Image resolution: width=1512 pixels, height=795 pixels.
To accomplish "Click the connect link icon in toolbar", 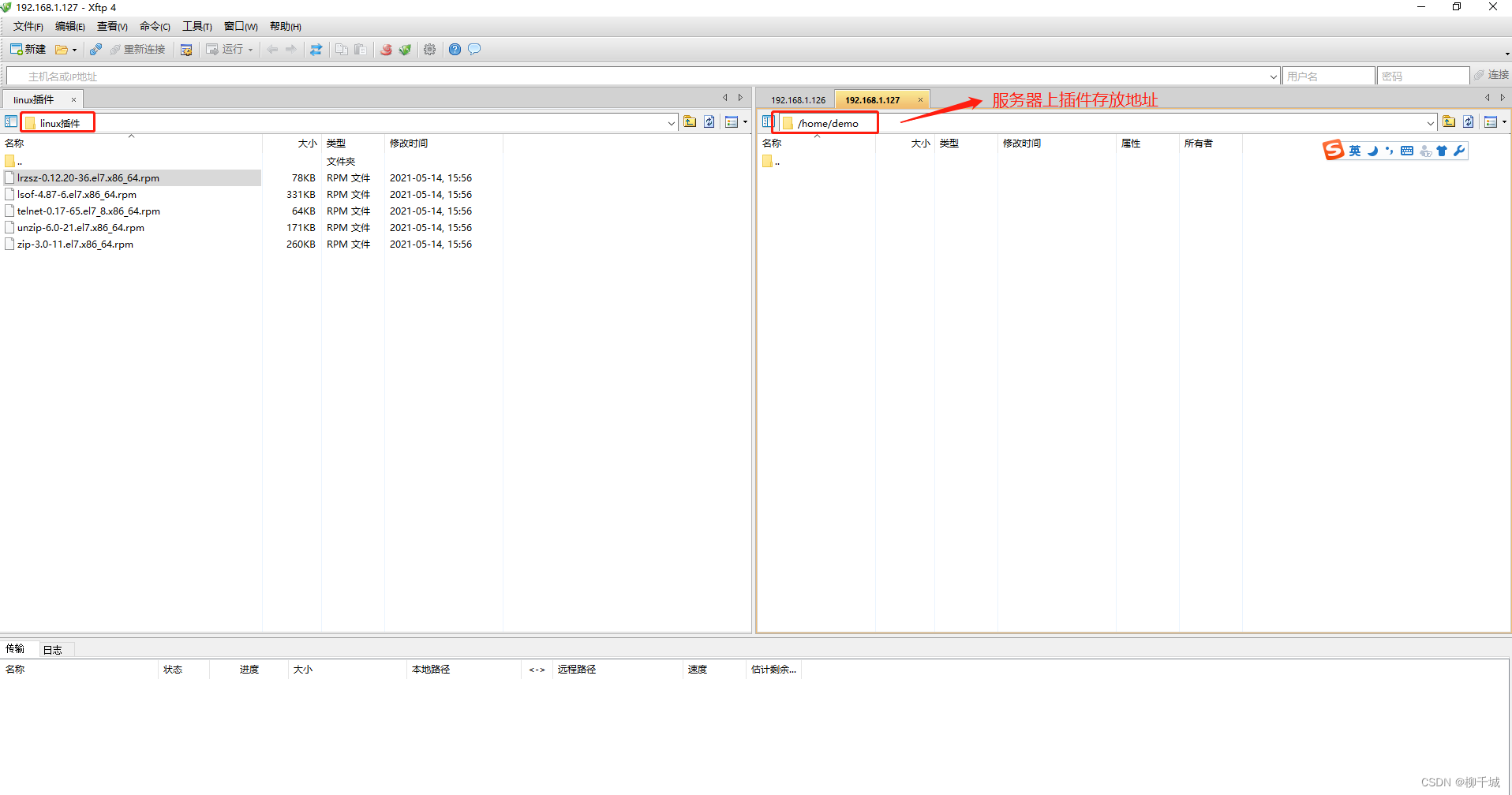I will pyautogui.click(x=95, y=50).
